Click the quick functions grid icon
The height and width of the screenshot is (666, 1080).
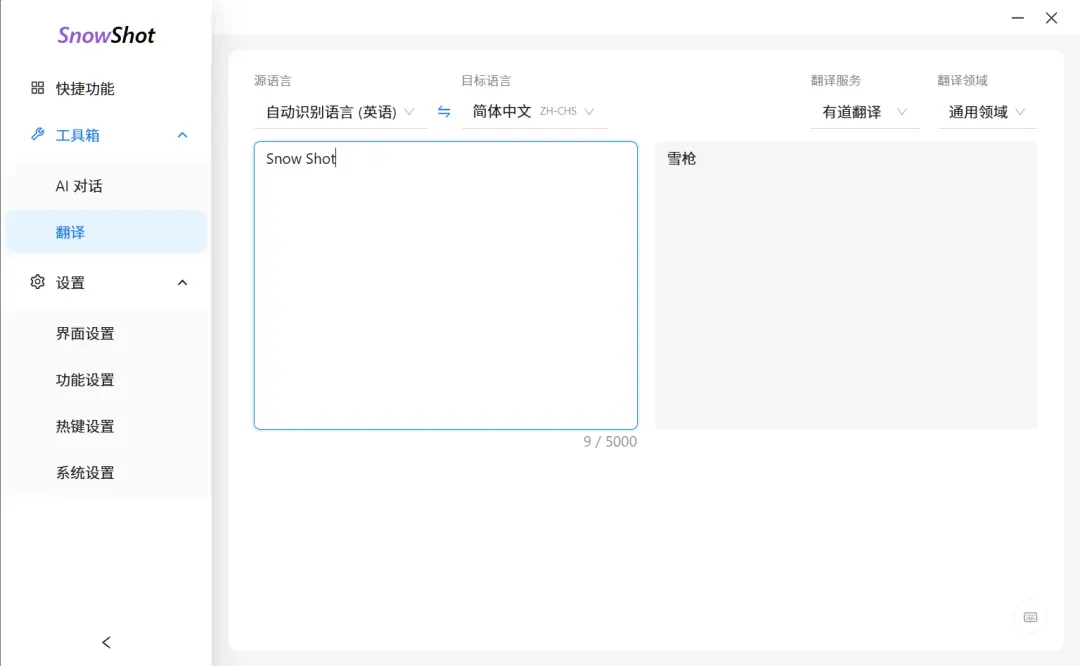tap(37, 87)
